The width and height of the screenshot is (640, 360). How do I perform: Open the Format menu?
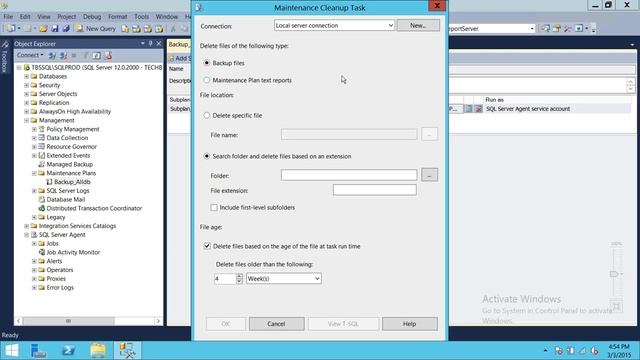(x=118, y=17)
